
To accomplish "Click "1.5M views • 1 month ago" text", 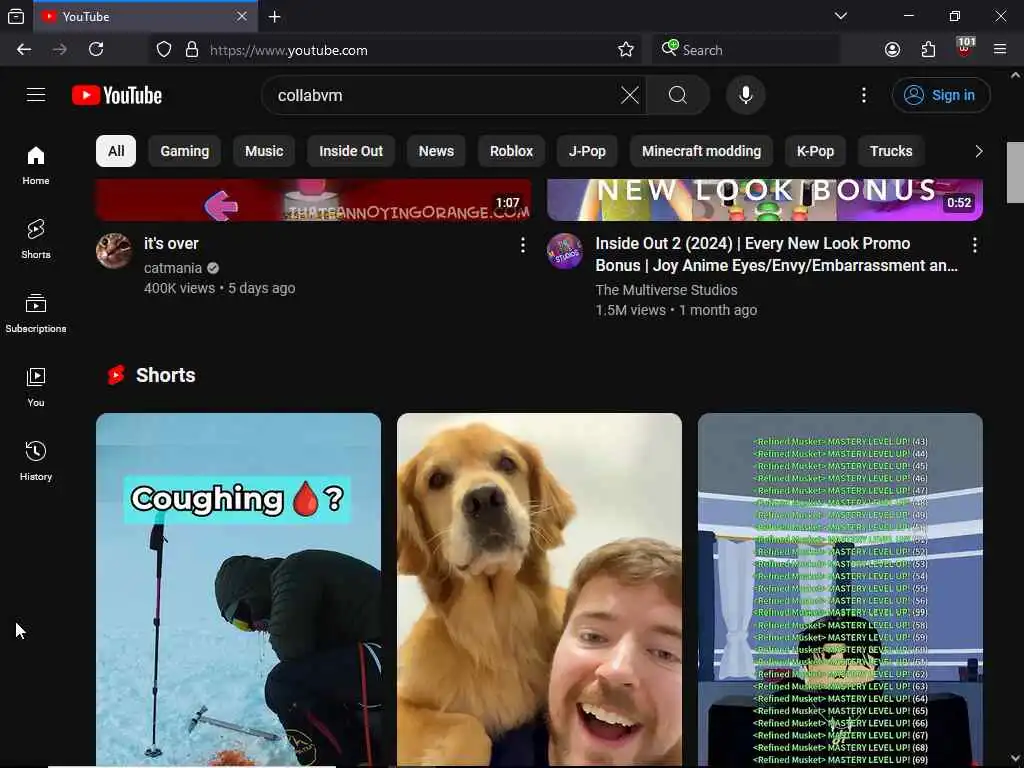I will [x=676, y=310].
